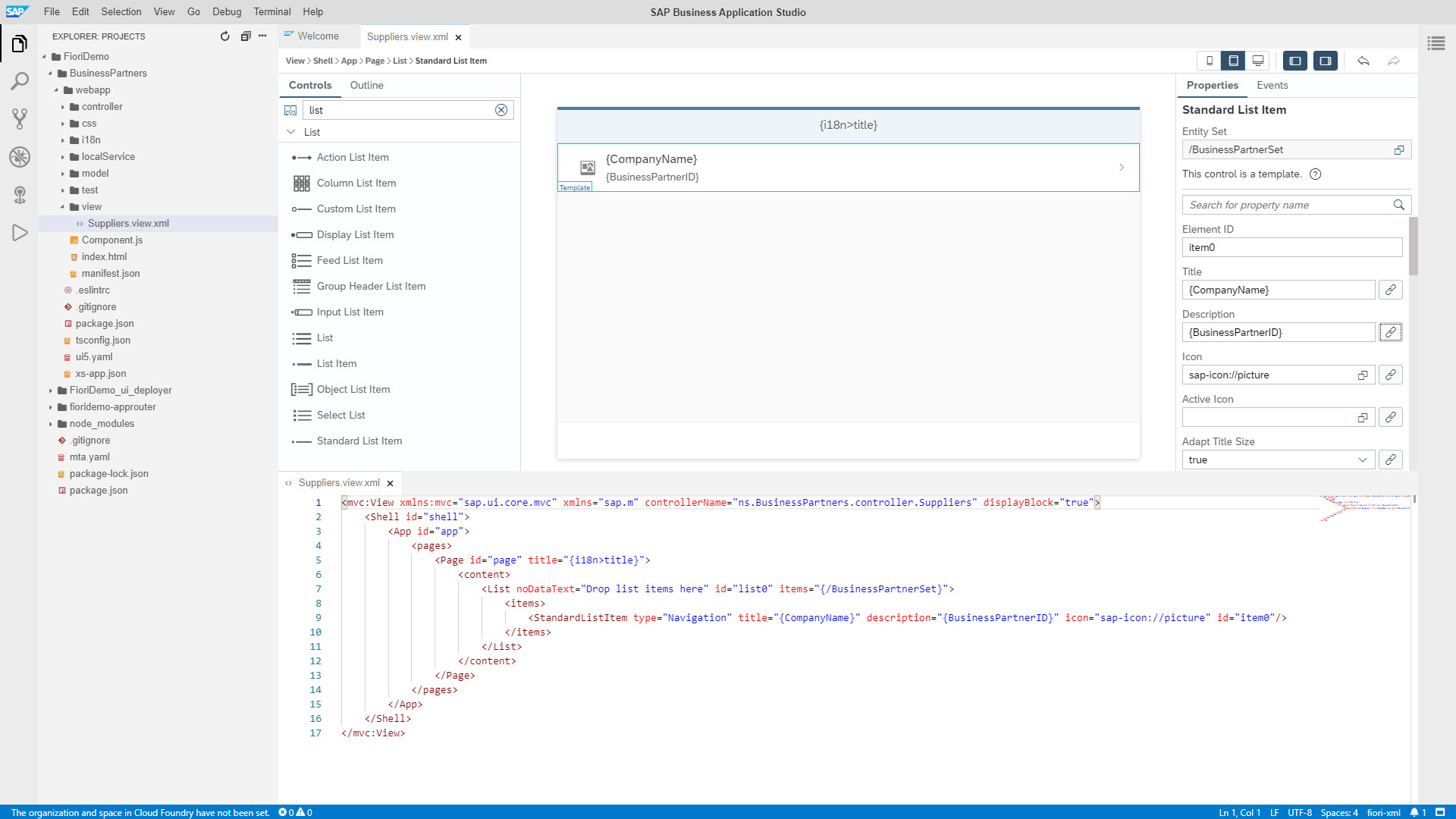Viewport: 1456px width, 819px height.
Task: Open the outline list icon at top right
Action: coord(1436,44)
